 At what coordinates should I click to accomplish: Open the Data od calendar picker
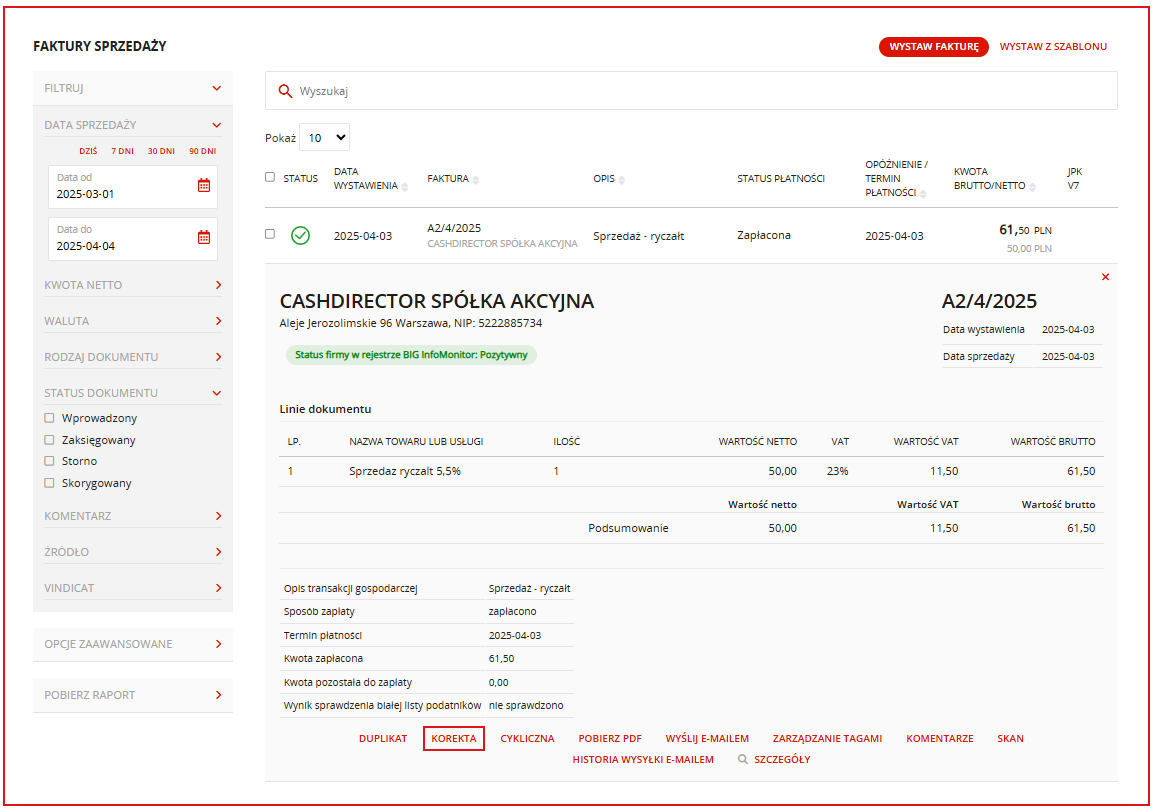coord(204,186)
